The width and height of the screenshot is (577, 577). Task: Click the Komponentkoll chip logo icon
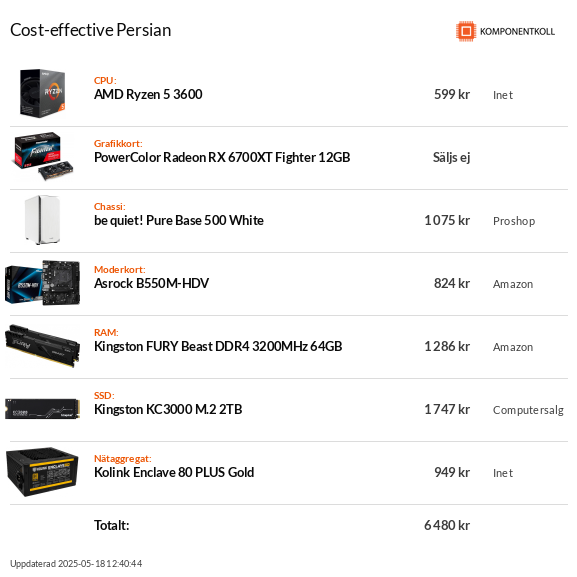[466, 31]
